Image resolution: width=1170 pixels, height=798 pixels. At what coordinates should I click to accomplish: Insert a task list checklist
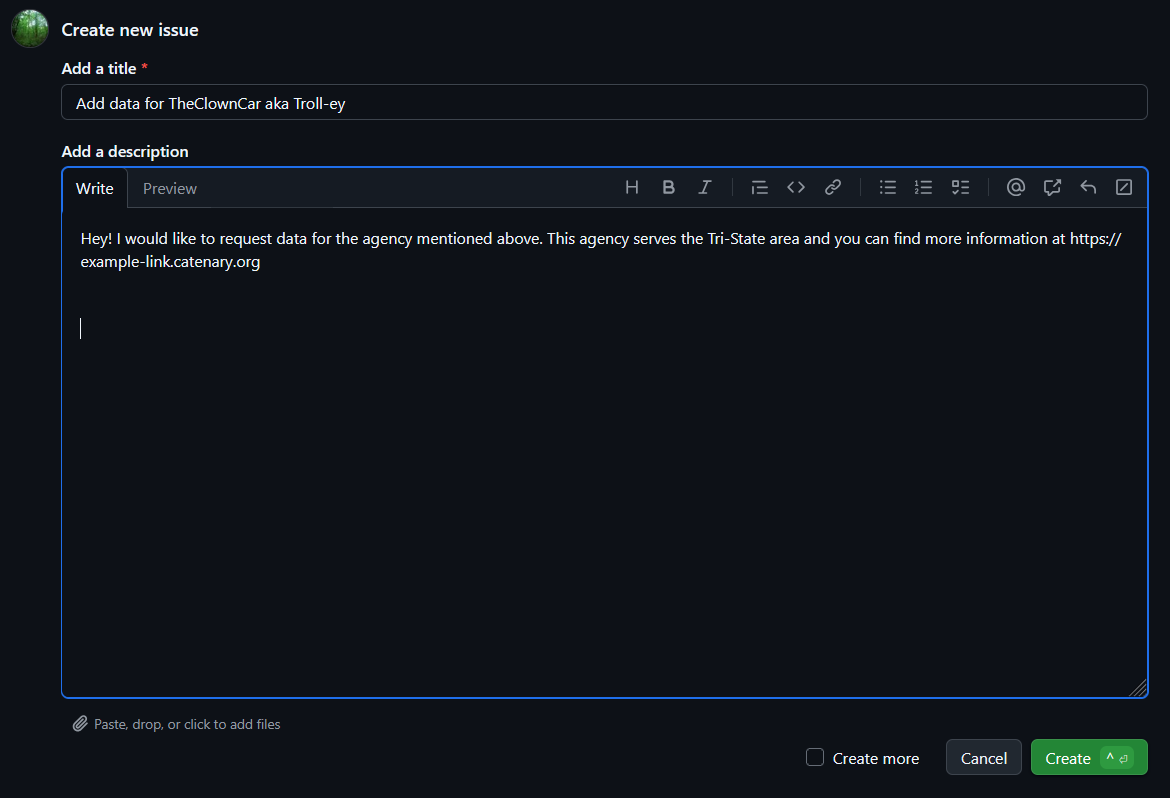click(x=960, y=187)
